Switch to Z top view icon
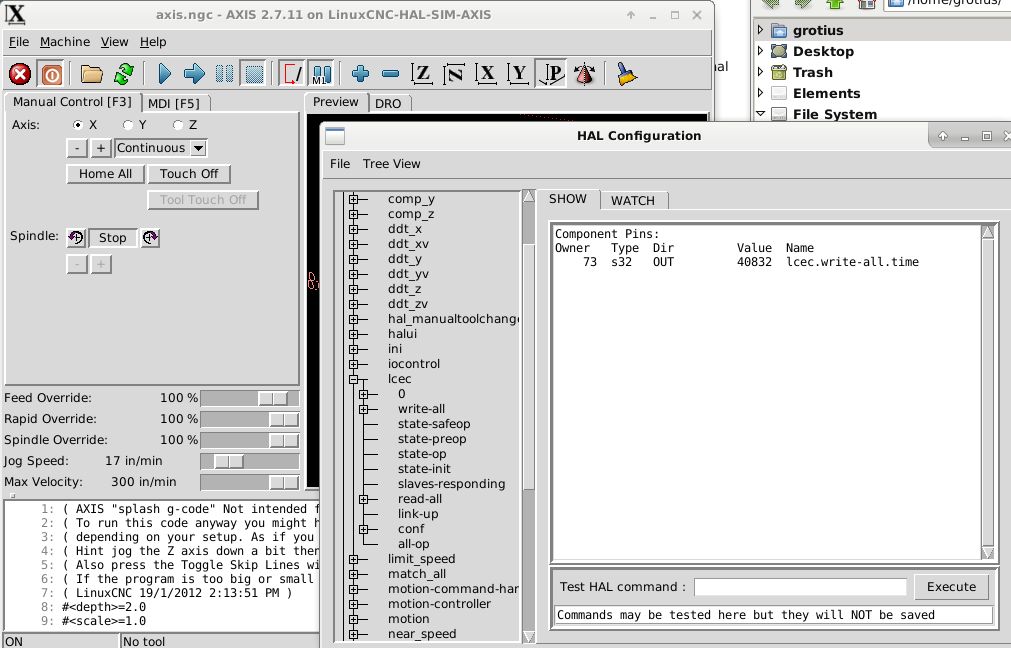Screen dimensions: 1011x648 click(x=422, y=74)
